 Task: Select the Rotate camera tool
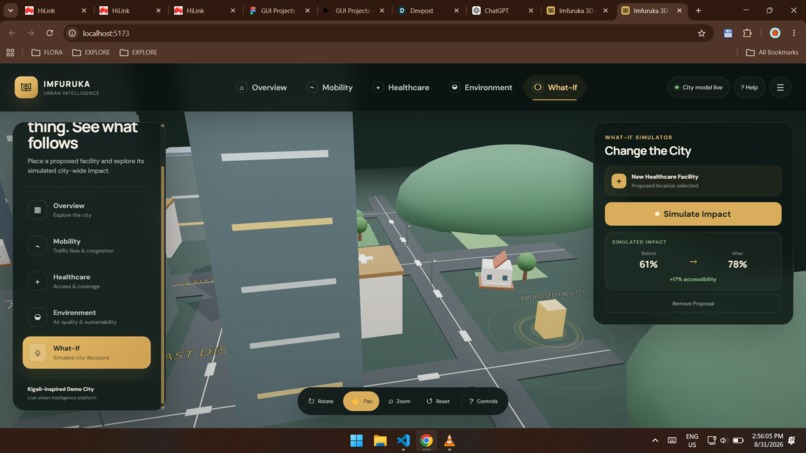coord(321,401)
